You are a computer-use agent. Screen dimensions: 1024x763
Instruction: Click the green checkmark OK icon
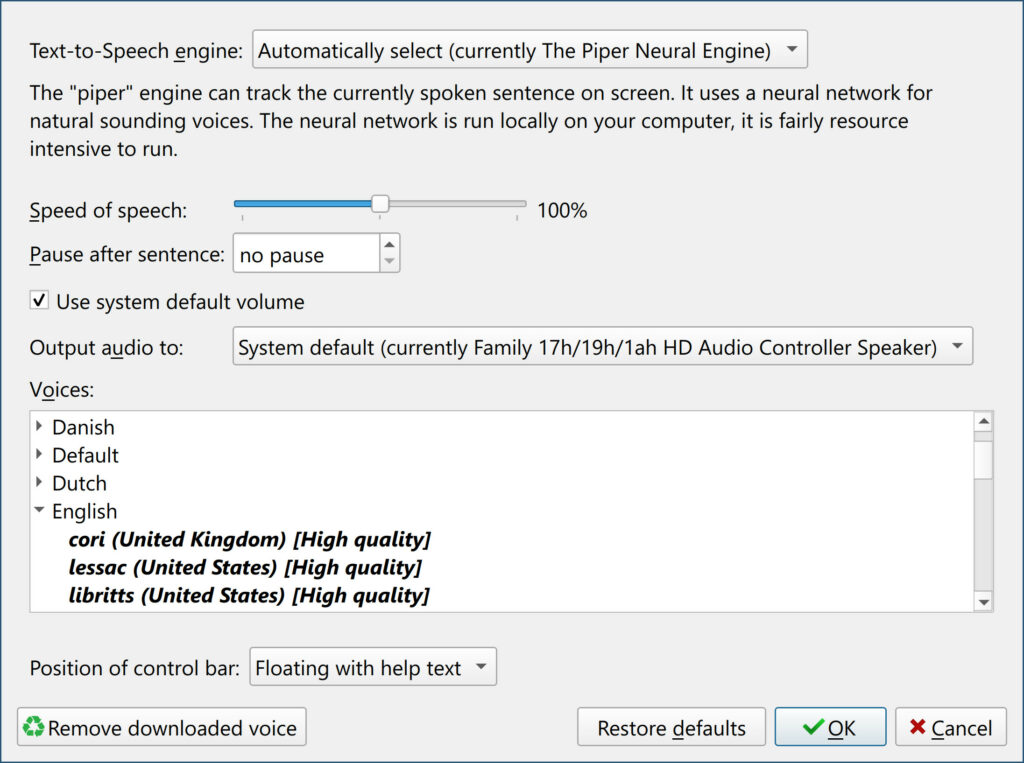point(813,728)
